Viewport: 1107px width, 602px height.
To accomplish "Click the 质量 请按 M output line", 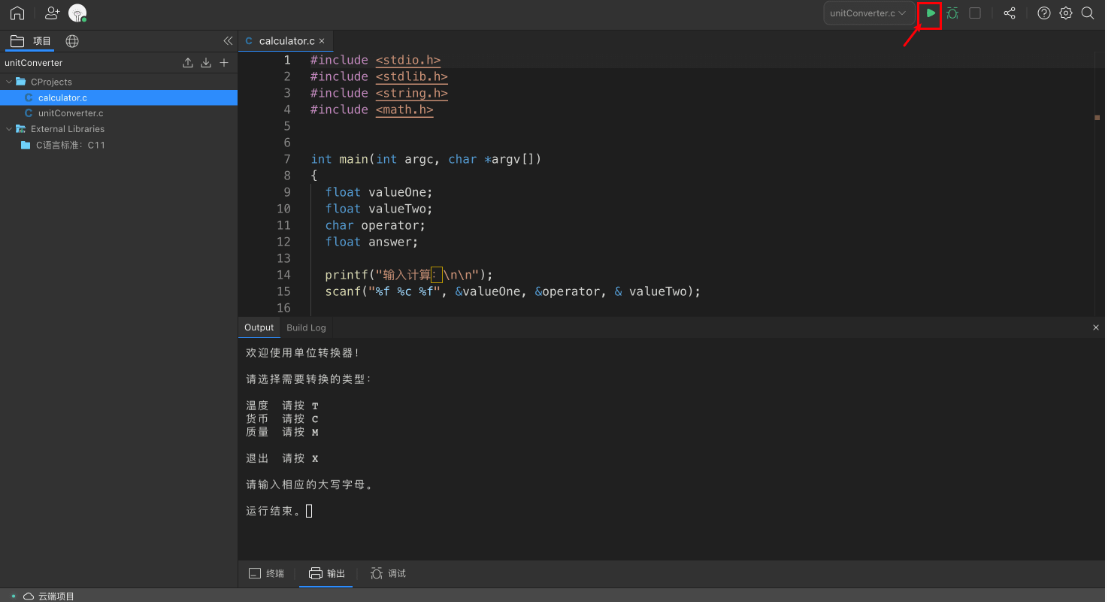I will pos(282,432).
